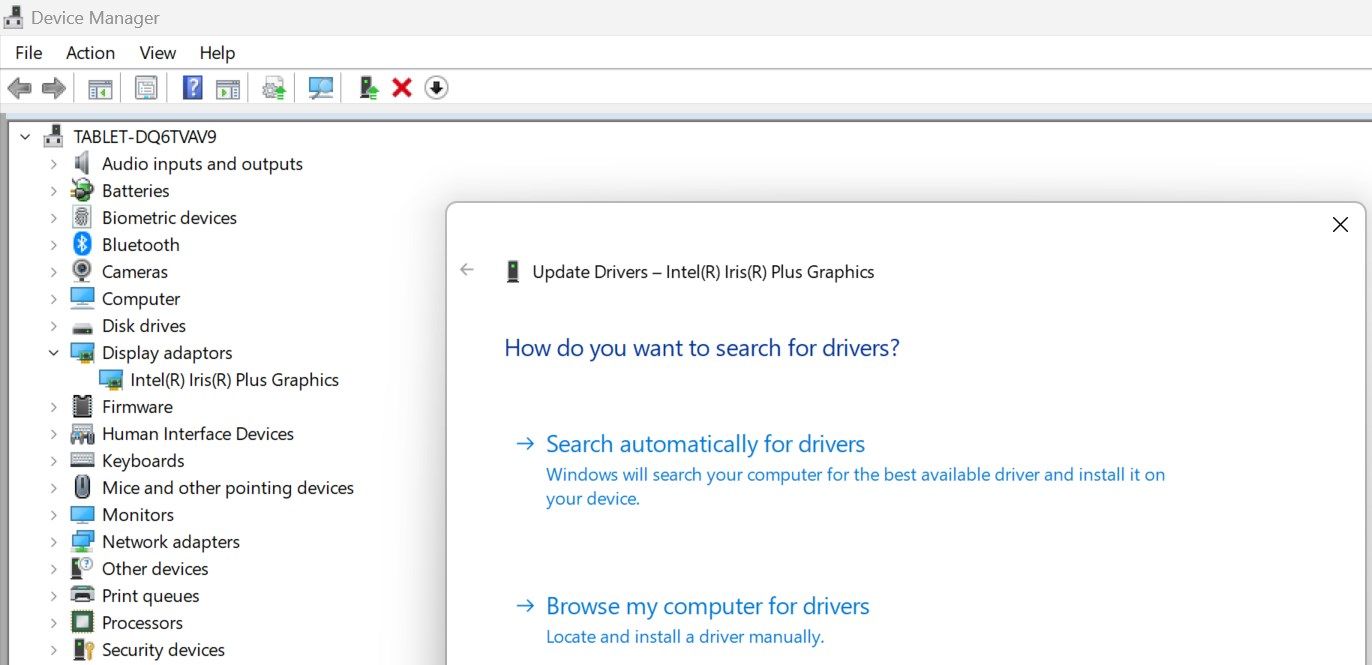The height and width of the screenshot is (665, 1372).
Task: Click the Forward navigation arrow
Action: 53,87
